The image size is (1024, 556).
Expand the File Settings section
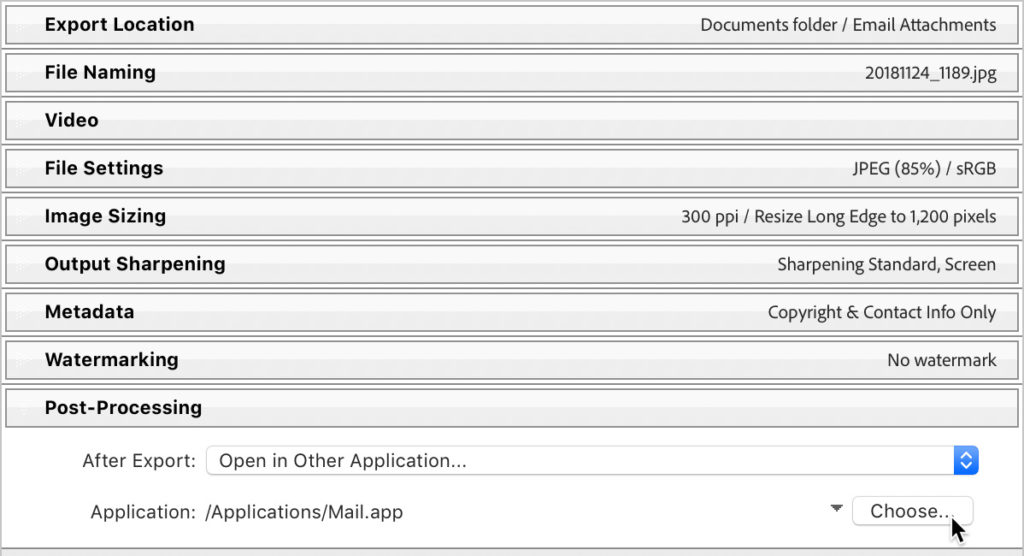point(103,168)
